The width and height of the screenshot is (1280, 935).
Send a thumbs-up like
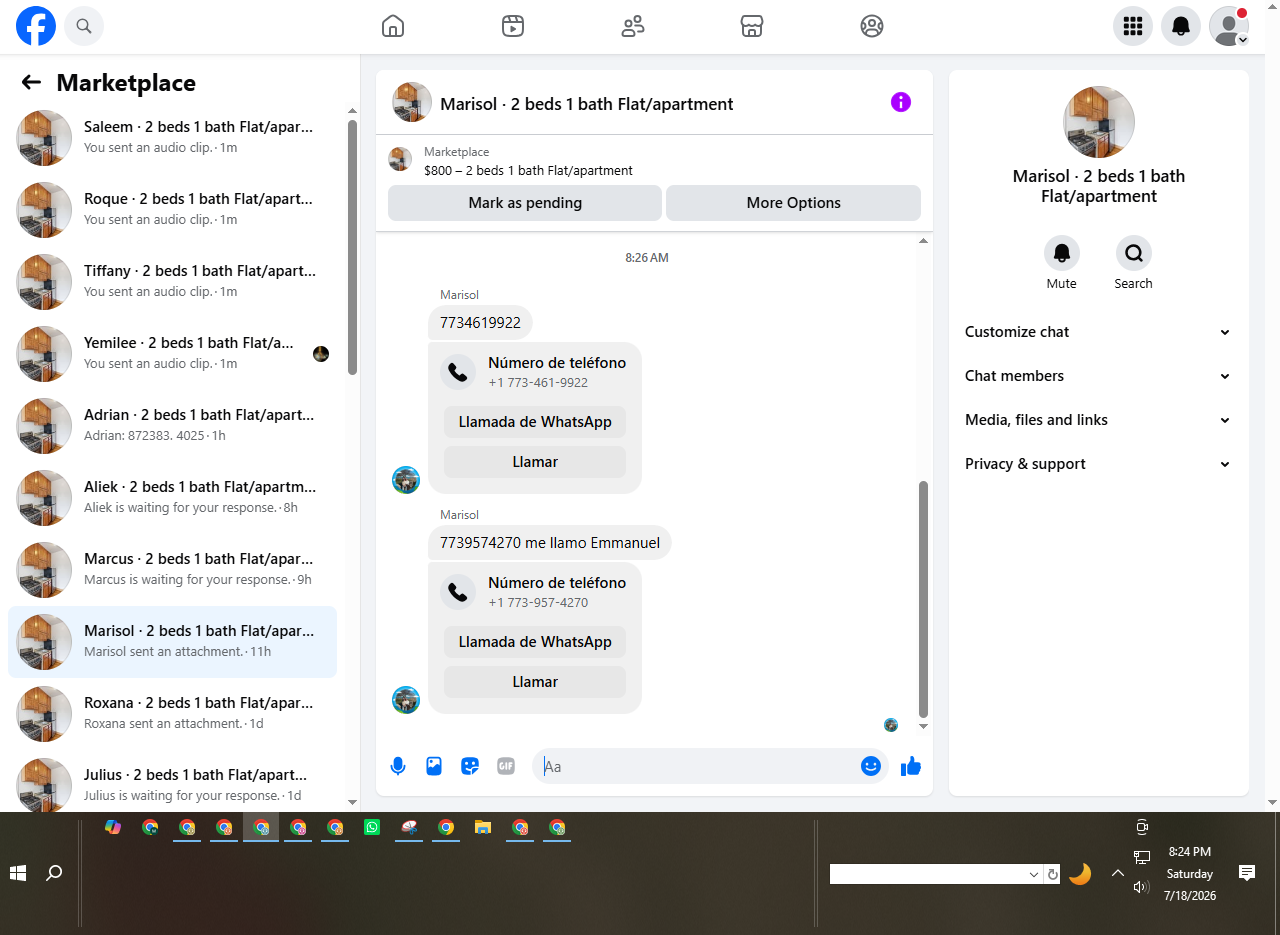(x=910, y=766)
